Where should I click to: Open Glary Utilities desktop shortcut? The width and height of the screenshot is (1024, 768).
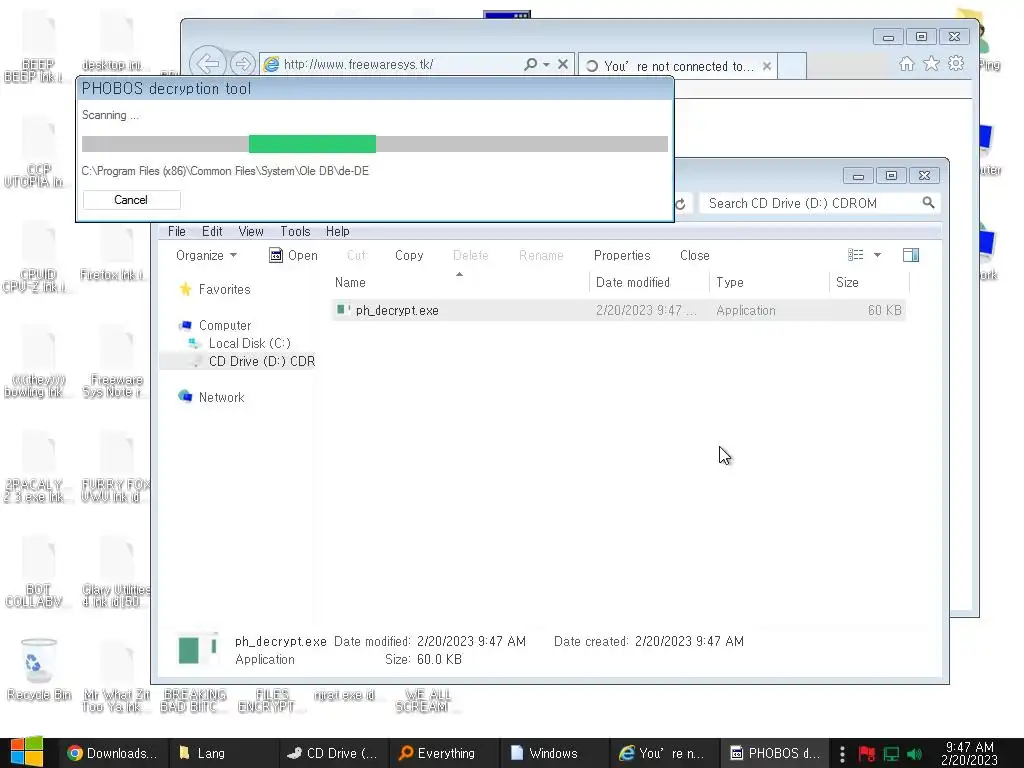pos(116,573)
